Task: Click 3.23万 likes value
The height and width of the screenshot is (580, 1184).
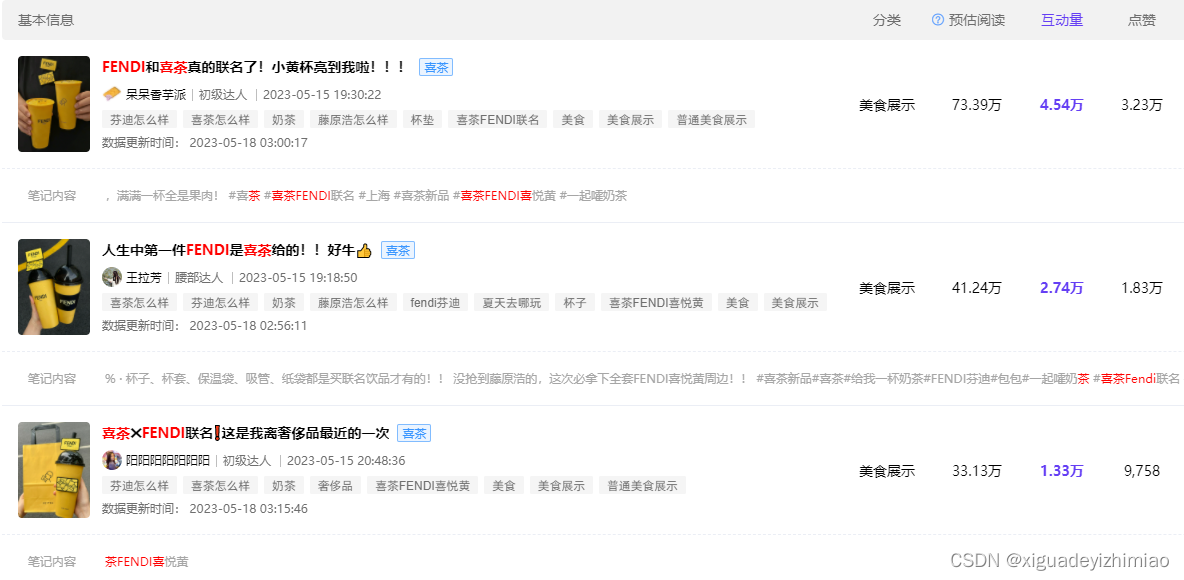Action: tap(1142, 105)
